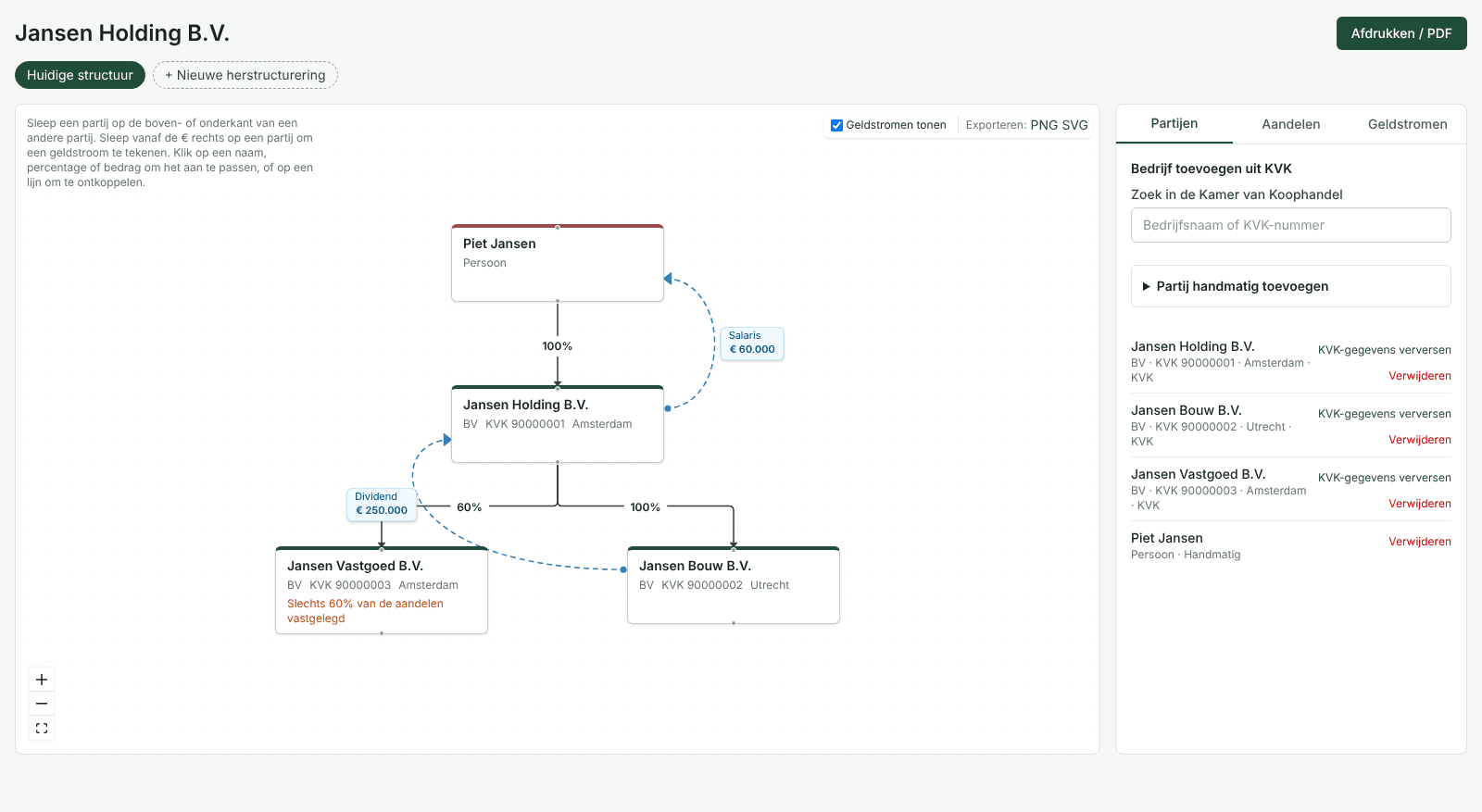Expand Partij handmatig toevoegen
Viewport: 1482px width, 812px height.
pos(1290,286)
